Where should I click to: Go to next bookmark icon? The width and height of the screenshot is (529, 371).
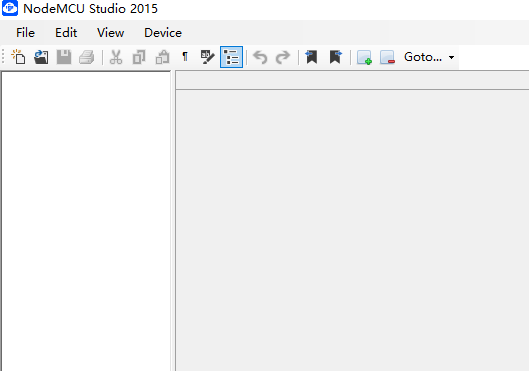click(335, 57)
